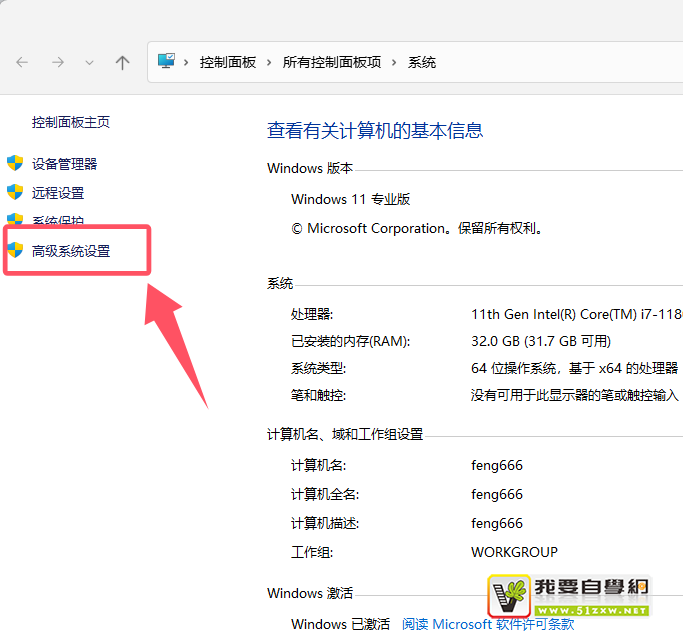Open 阅读 Microsoft 软件许可条款 link

point(488,624)
